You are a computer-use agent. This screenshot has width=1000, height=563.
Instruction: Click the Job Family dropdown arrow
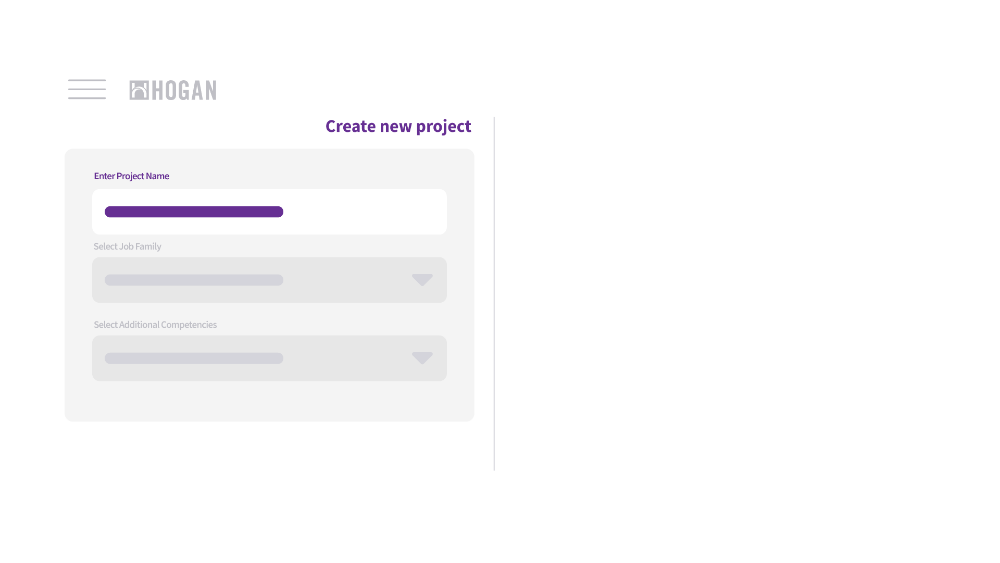tap(422, 280)
